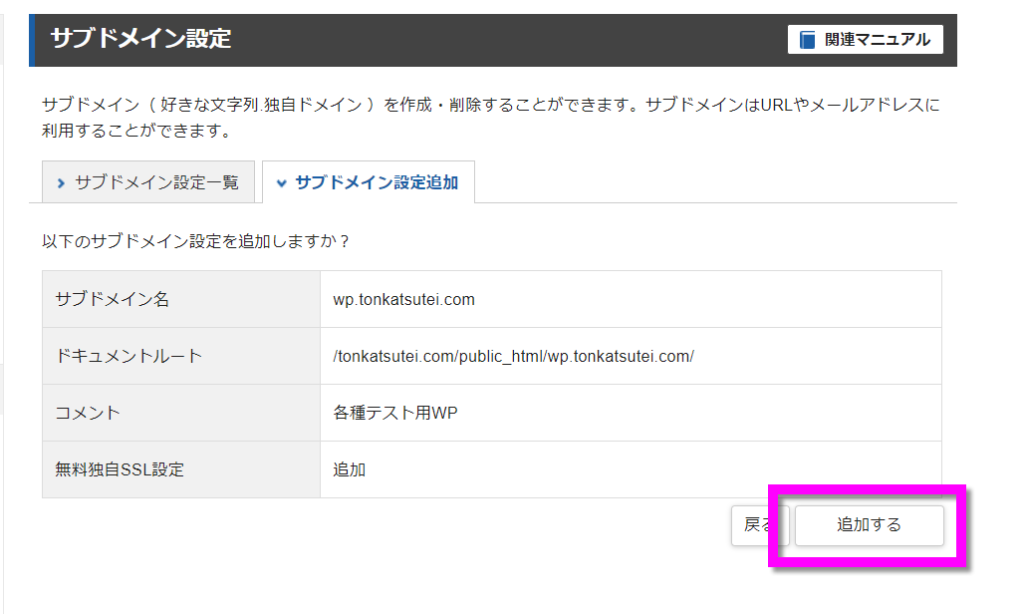Click the 以下のサブドメイン設定を追加しますか？ prompt
Viewport: 1024px width, 614px height.
(197, 242)
